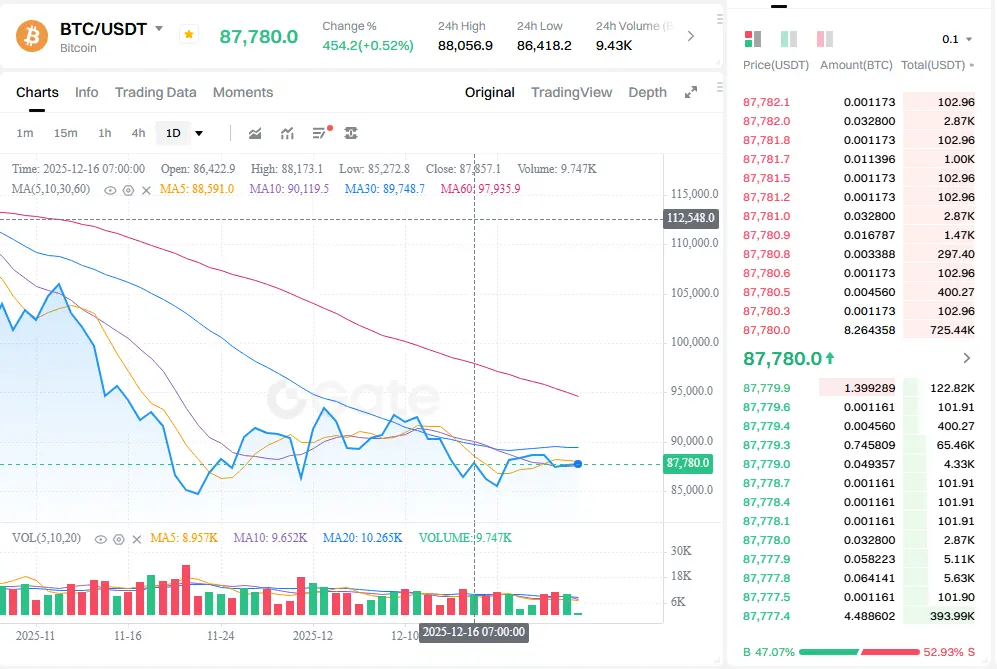The width and height of the screenshot is (997, 669).
Task: Open header panel drag handle menu icon
Action: click(x=719, y=19)
